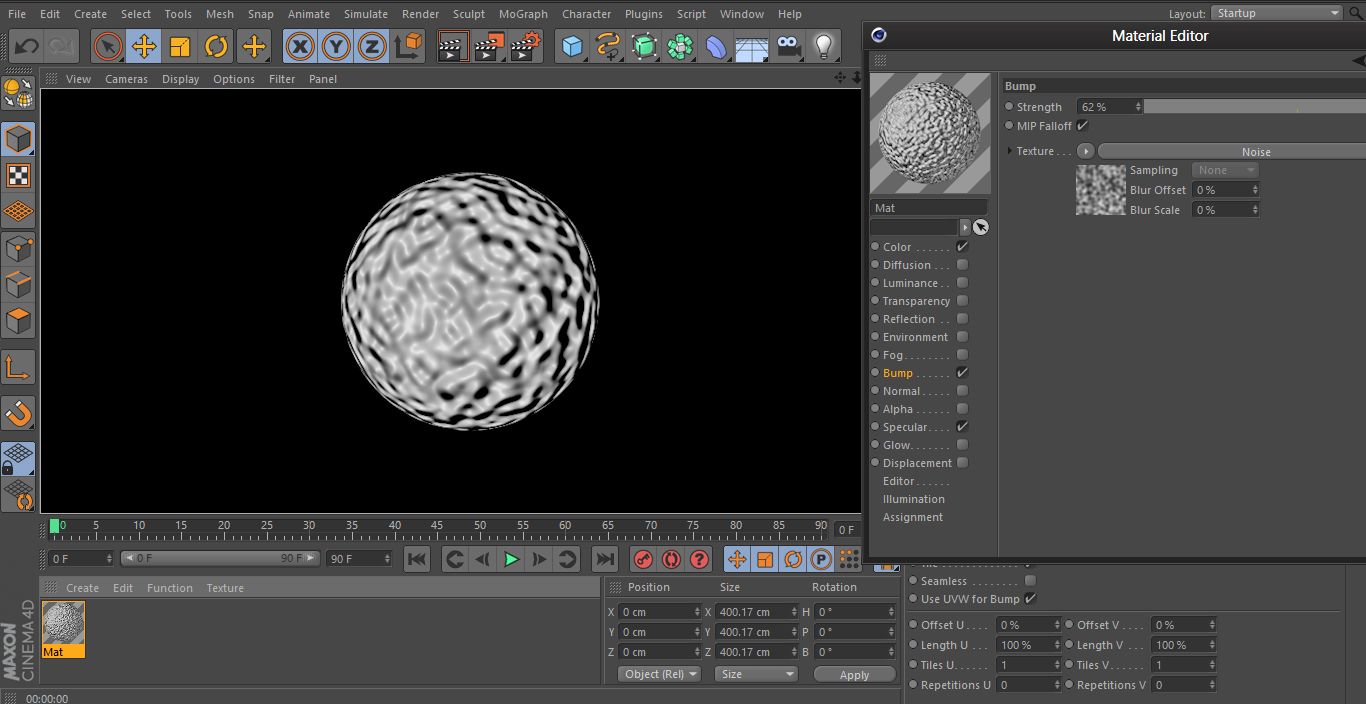
Task: Toggle the MIP Falloff checkbox
Action: coord(1082,126)
